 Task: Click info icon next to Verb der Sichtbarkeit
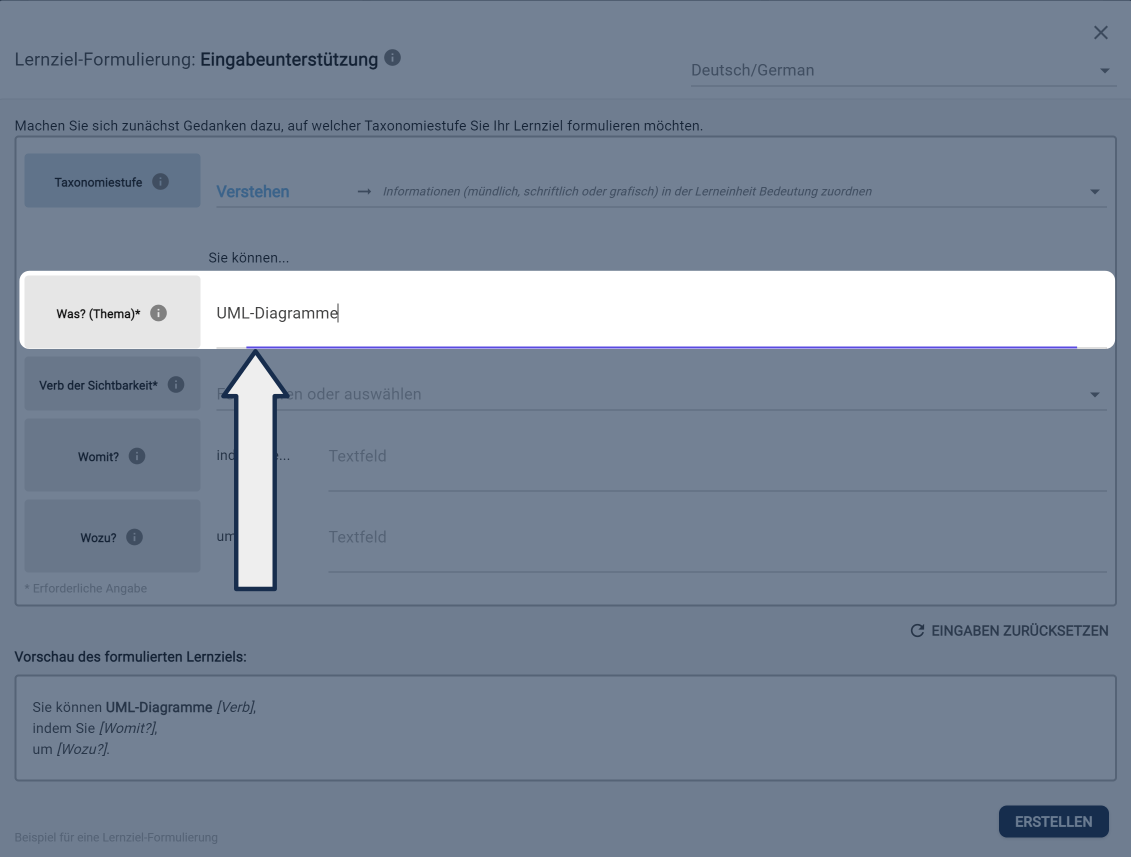coord(176,385)
